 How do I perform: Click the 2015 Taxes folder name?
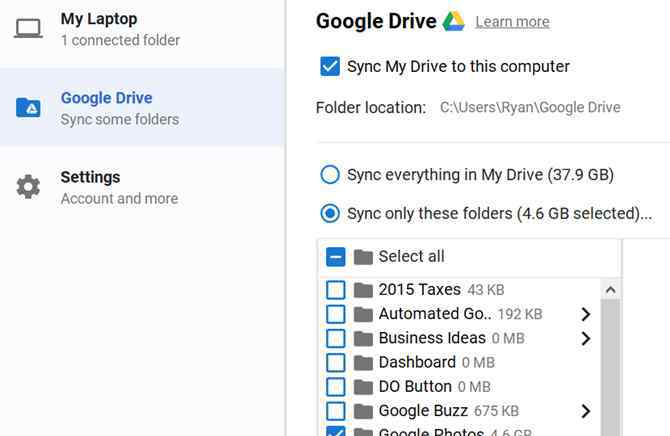tap(420, 290)
